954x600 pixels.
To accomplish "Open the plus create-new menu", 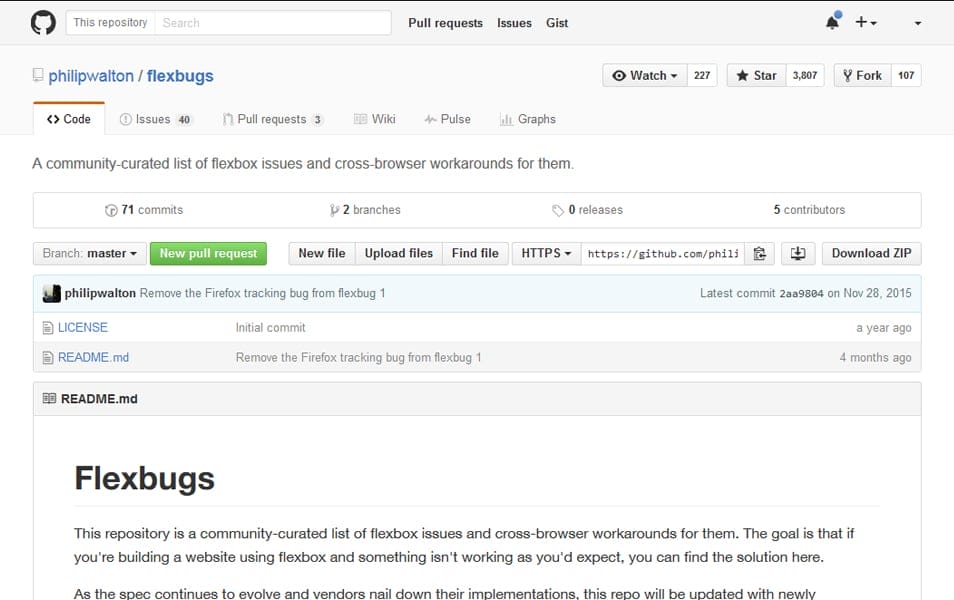I will pyautogui.click(x=866, y=23).
